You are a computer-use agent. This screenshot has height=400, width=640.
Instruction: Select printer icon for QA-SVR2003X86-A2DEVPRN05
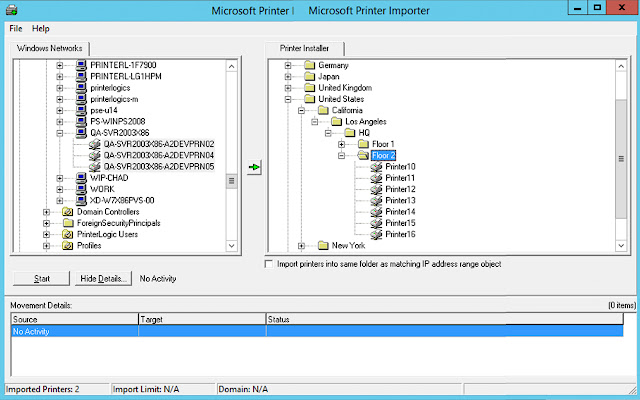point(95,167)
